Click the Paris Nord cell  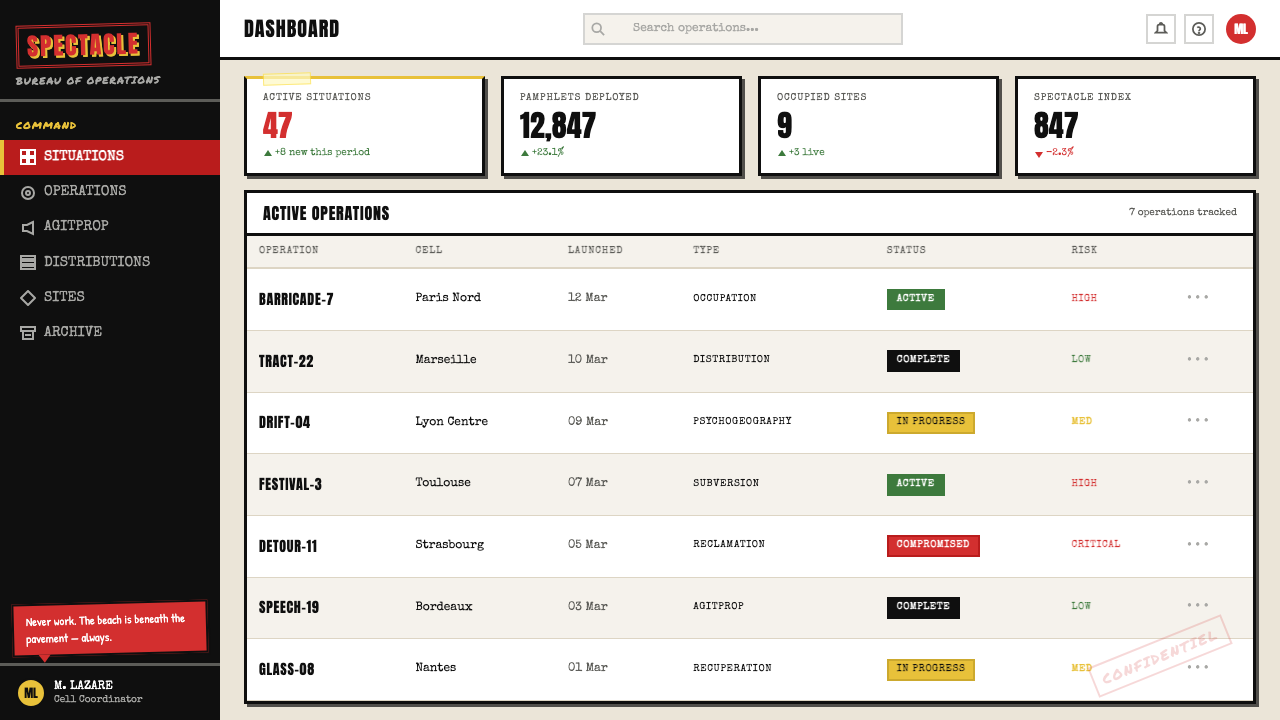coord(448,297)
